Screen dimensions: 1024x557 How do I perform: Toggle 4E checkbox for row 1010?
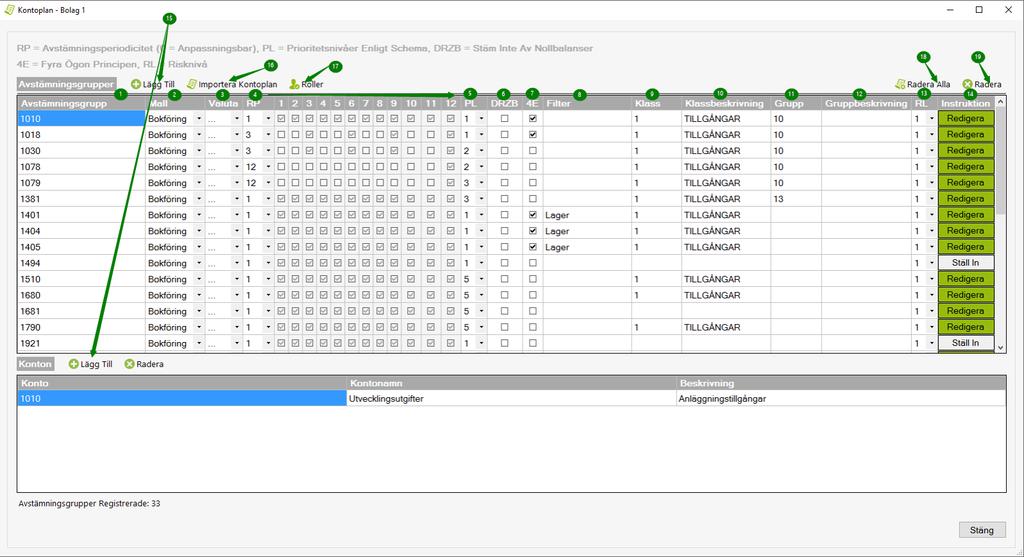[x=533, y=119]
